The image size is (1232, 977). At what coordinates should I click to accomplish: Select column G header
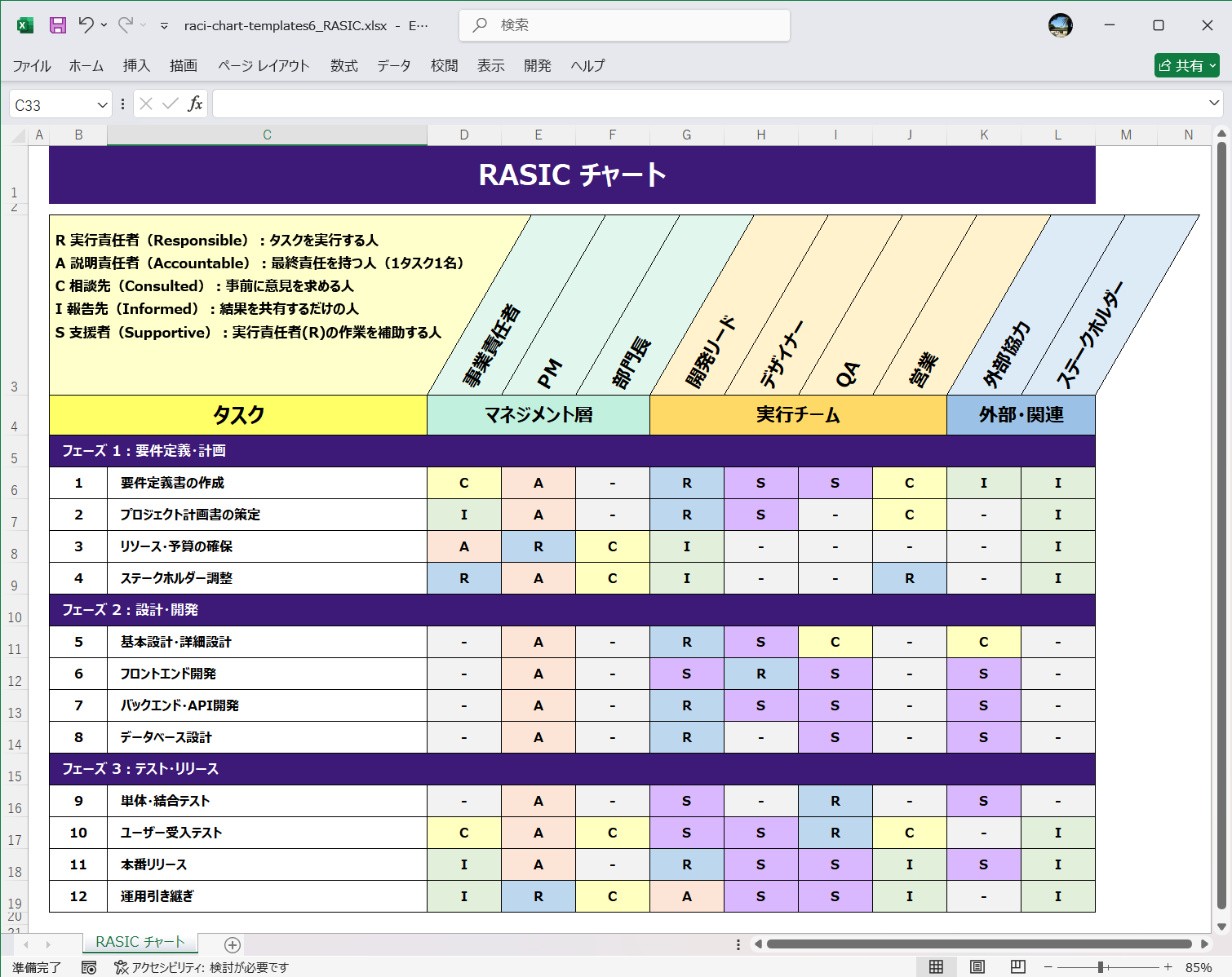687,135
